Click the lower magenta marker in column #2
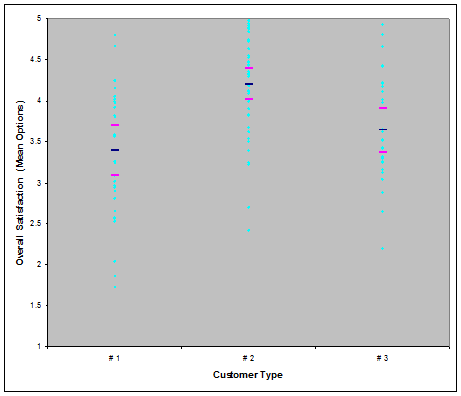461x396 pixels. click(249, 99)
